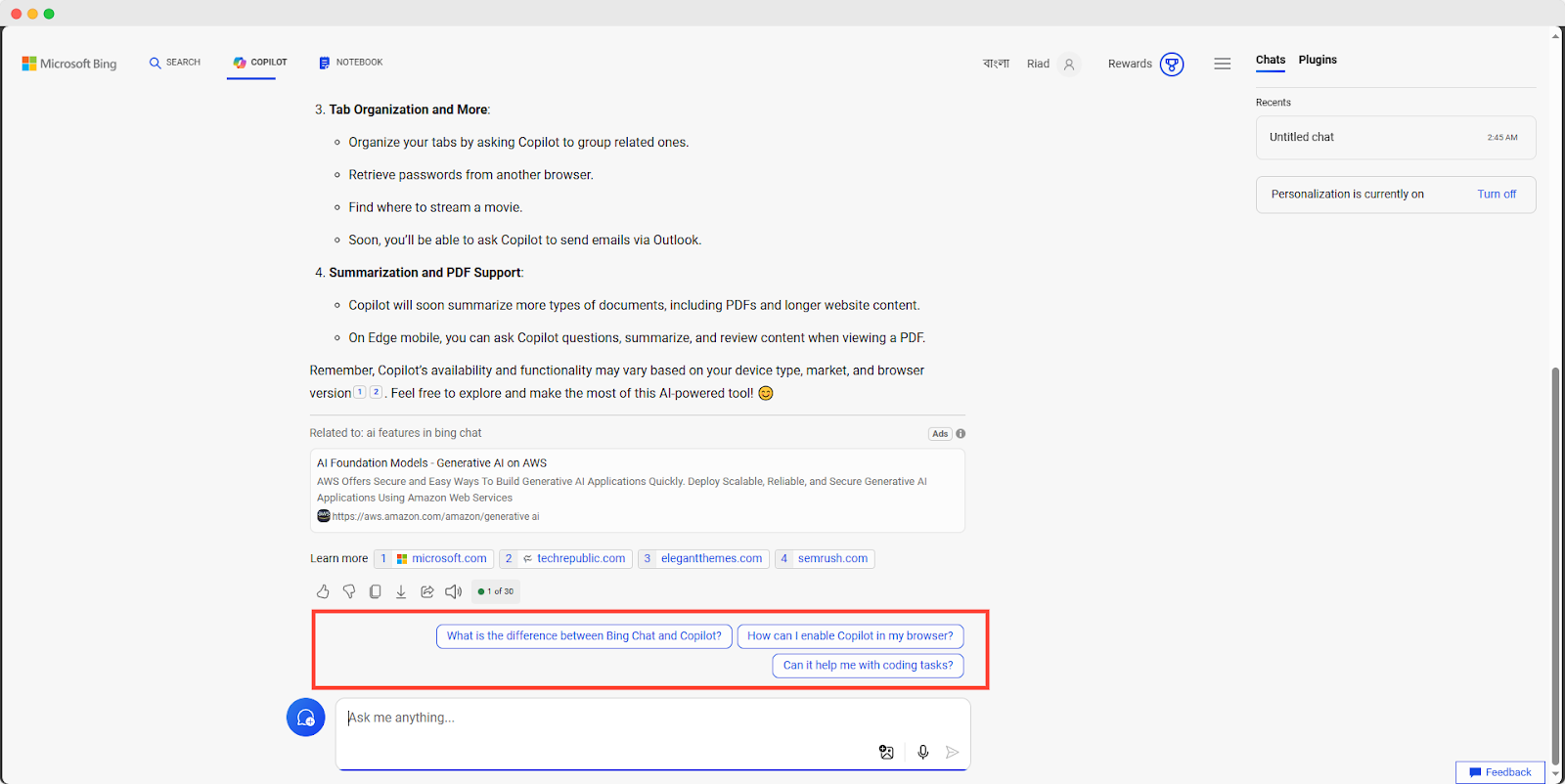The image size is (1565, 784).
Task: Share the response
Action: [427, 591]
